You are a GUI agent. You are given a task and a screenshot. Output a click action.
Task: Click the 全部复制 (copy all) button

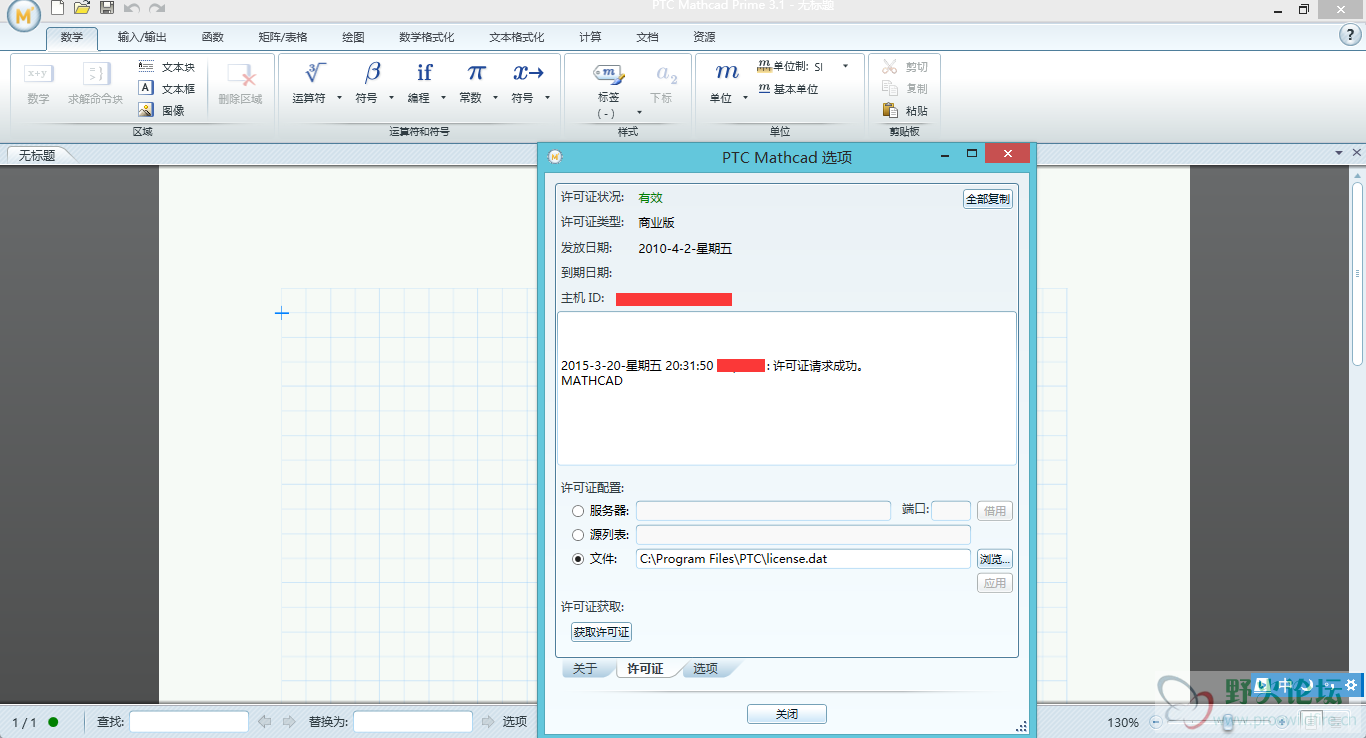(988, 199)
